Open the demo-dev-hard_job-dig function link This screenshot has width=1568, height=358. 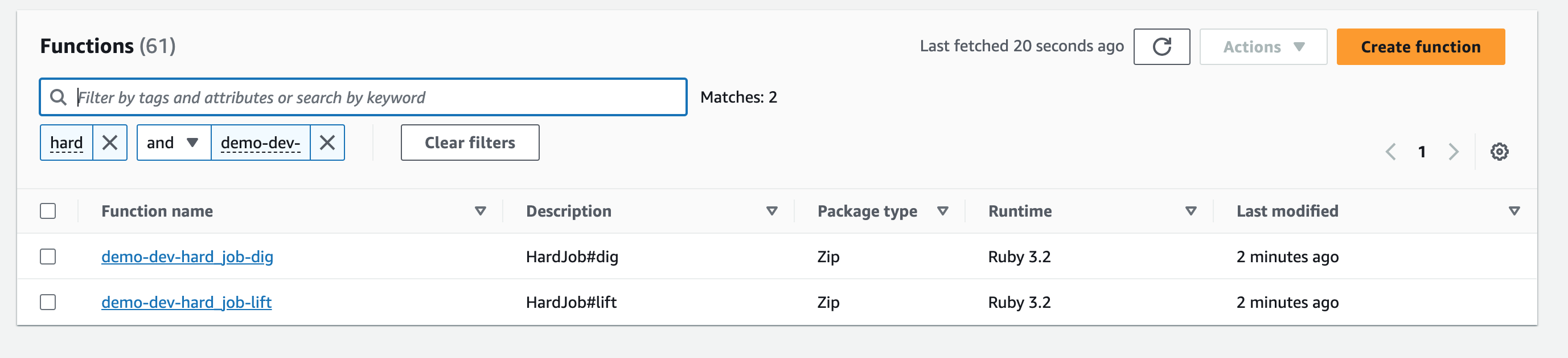pyautogui.click(x=187, y=257)
